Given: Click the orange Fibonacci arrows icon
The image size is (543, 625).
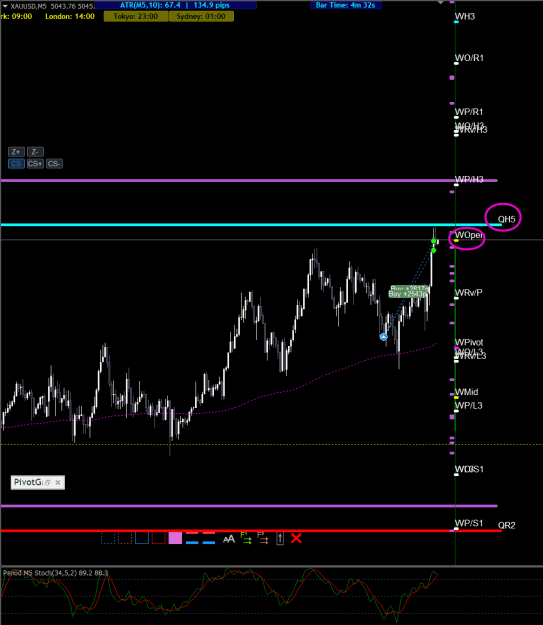Looking at the screenshot, I should point(263,538).
